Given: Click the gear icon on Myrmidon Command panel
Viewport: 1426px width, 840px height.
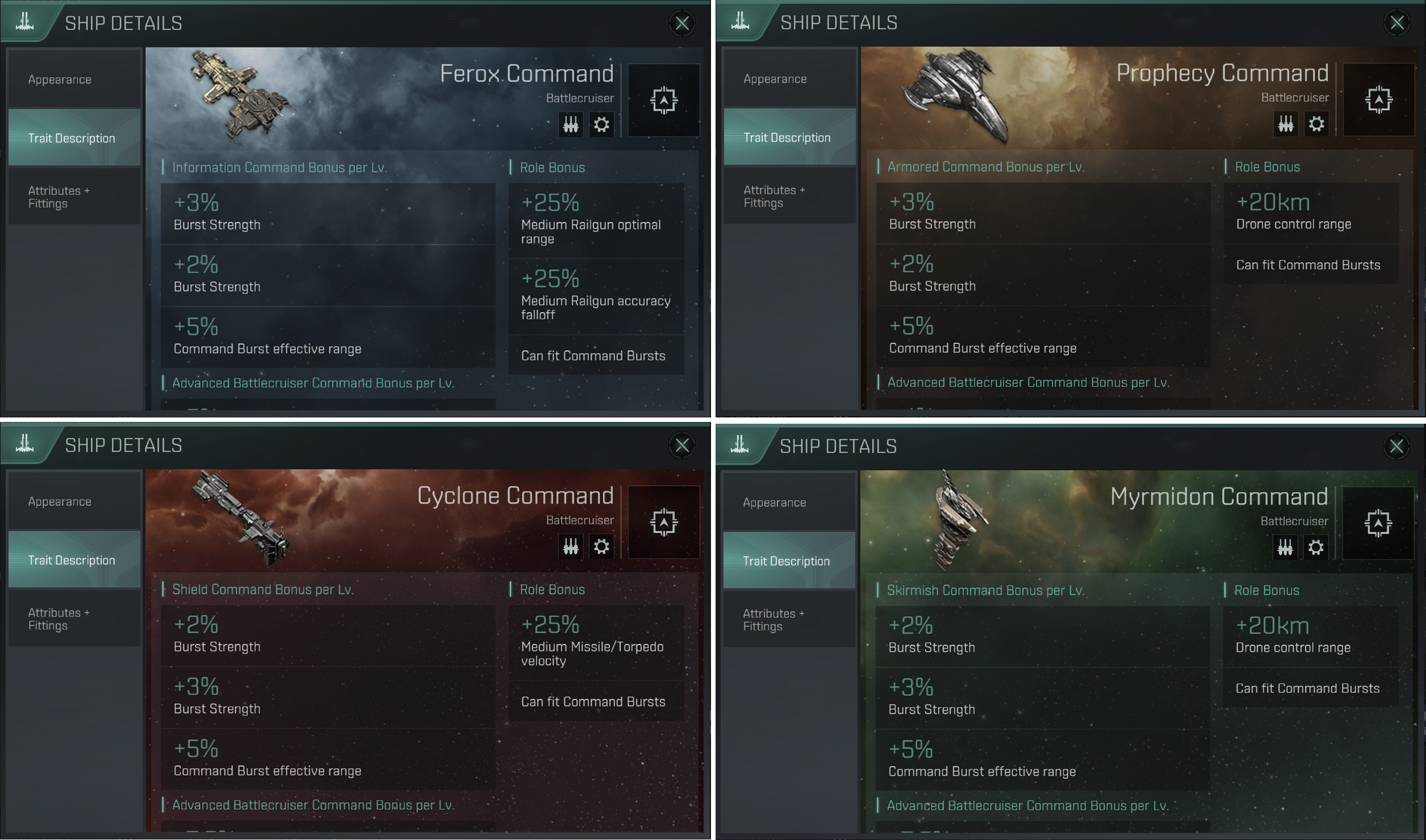Looking at the screenshot, I should 1315,547.
